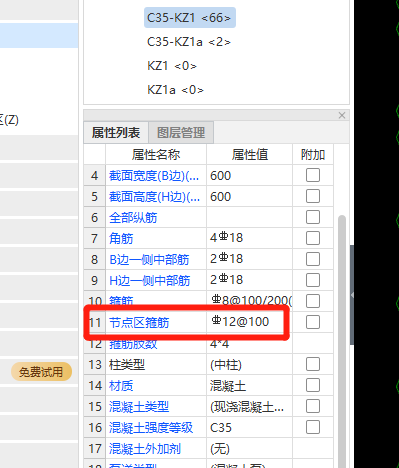Tick the 附加 checkbox for 混凝土强度等级

(313, 427)
